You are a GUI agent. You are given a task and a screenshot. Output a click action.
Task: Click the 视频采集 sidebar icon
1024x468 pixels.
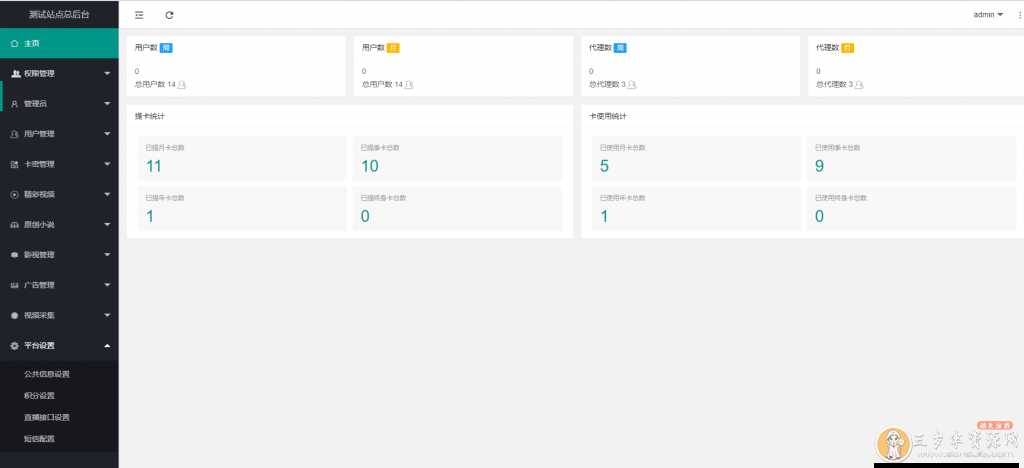click(15, 315)
